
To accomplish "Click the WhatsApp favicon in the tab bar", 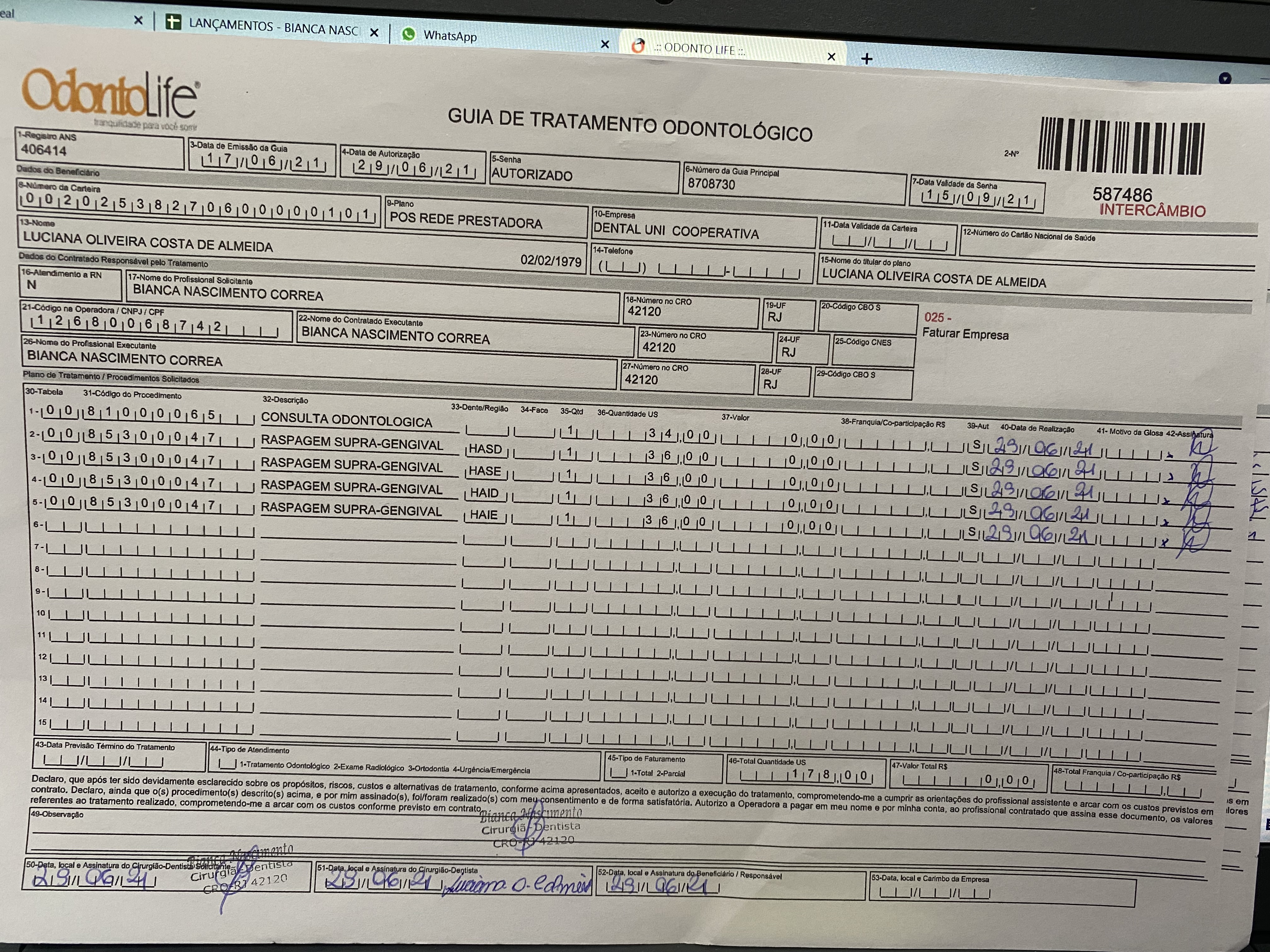I will pyautogui.click(x=408, y=34).
